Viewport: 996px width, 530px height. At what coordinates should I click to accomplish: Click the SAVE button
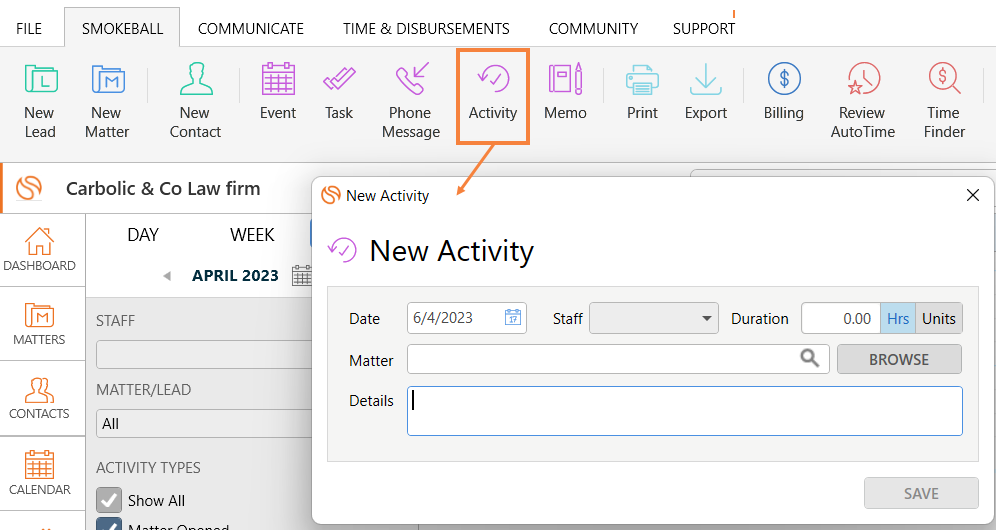[x=921, y=493]
